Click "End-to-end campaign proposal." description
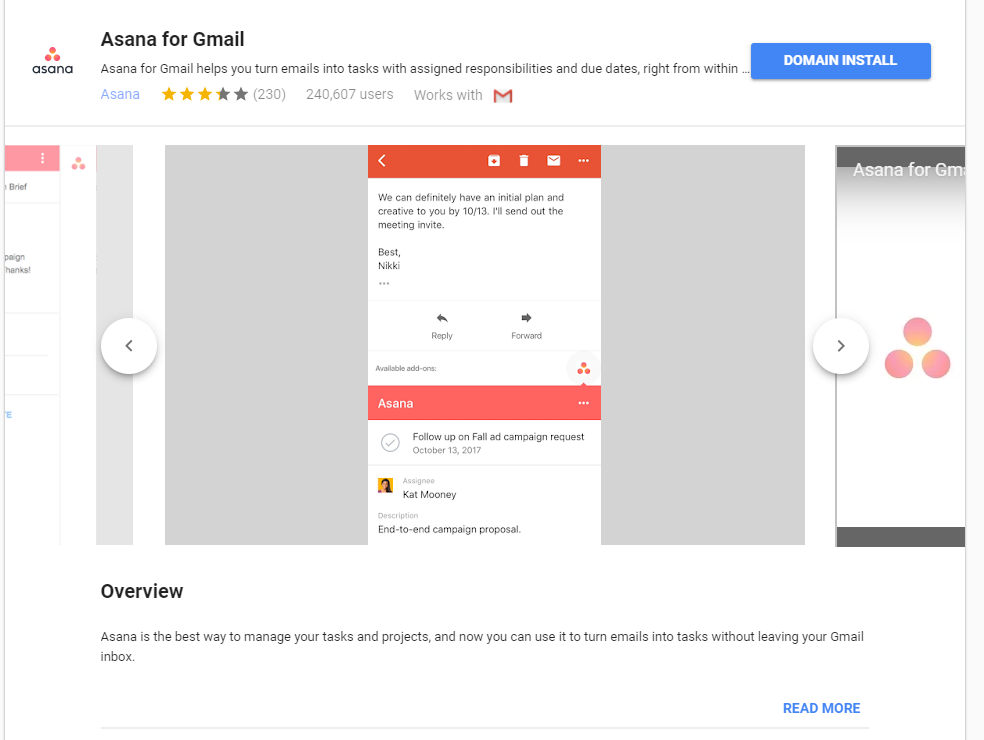 pyautogui.click(x=449, y=529)
